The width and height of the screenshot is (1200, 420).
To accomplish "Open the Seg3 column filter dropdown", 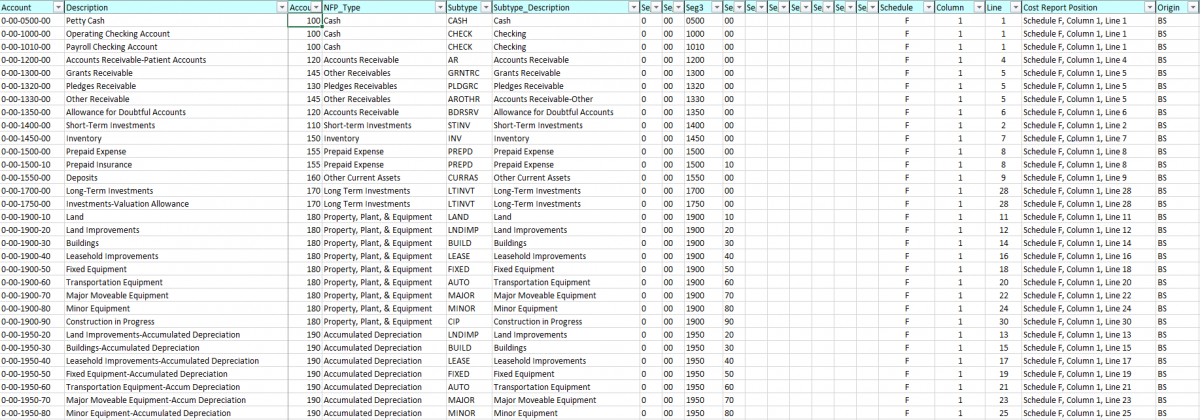I will (715, 7).
